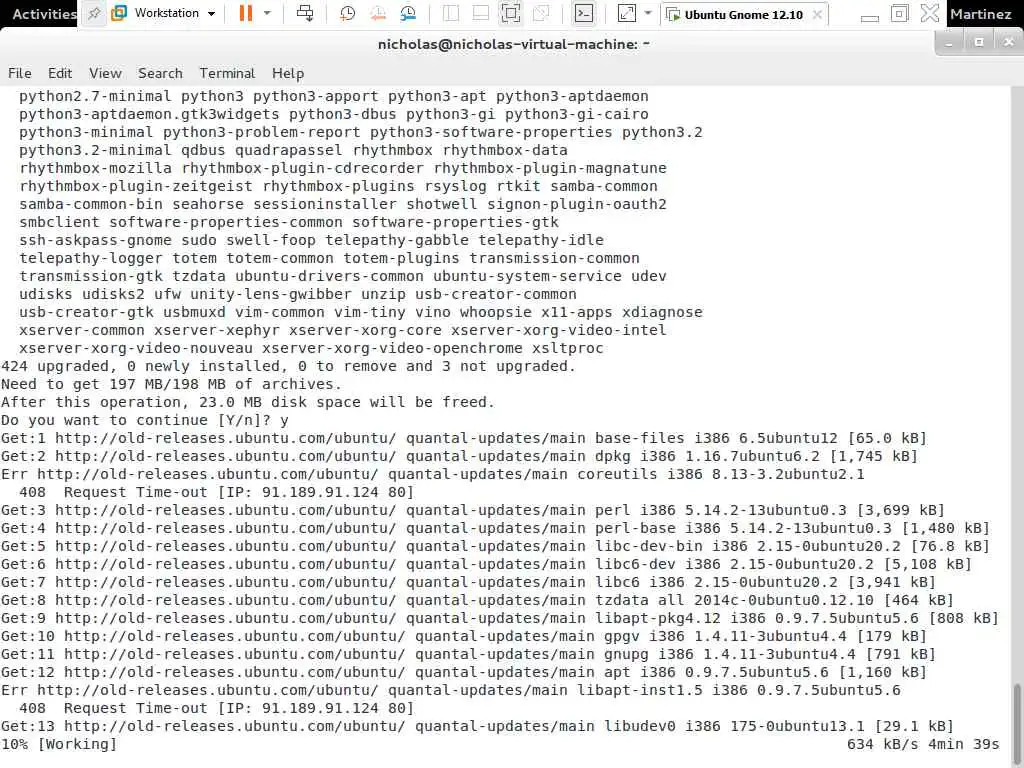
Task: Take a snapshot of the VM
Action: click(x=347, y=13)
